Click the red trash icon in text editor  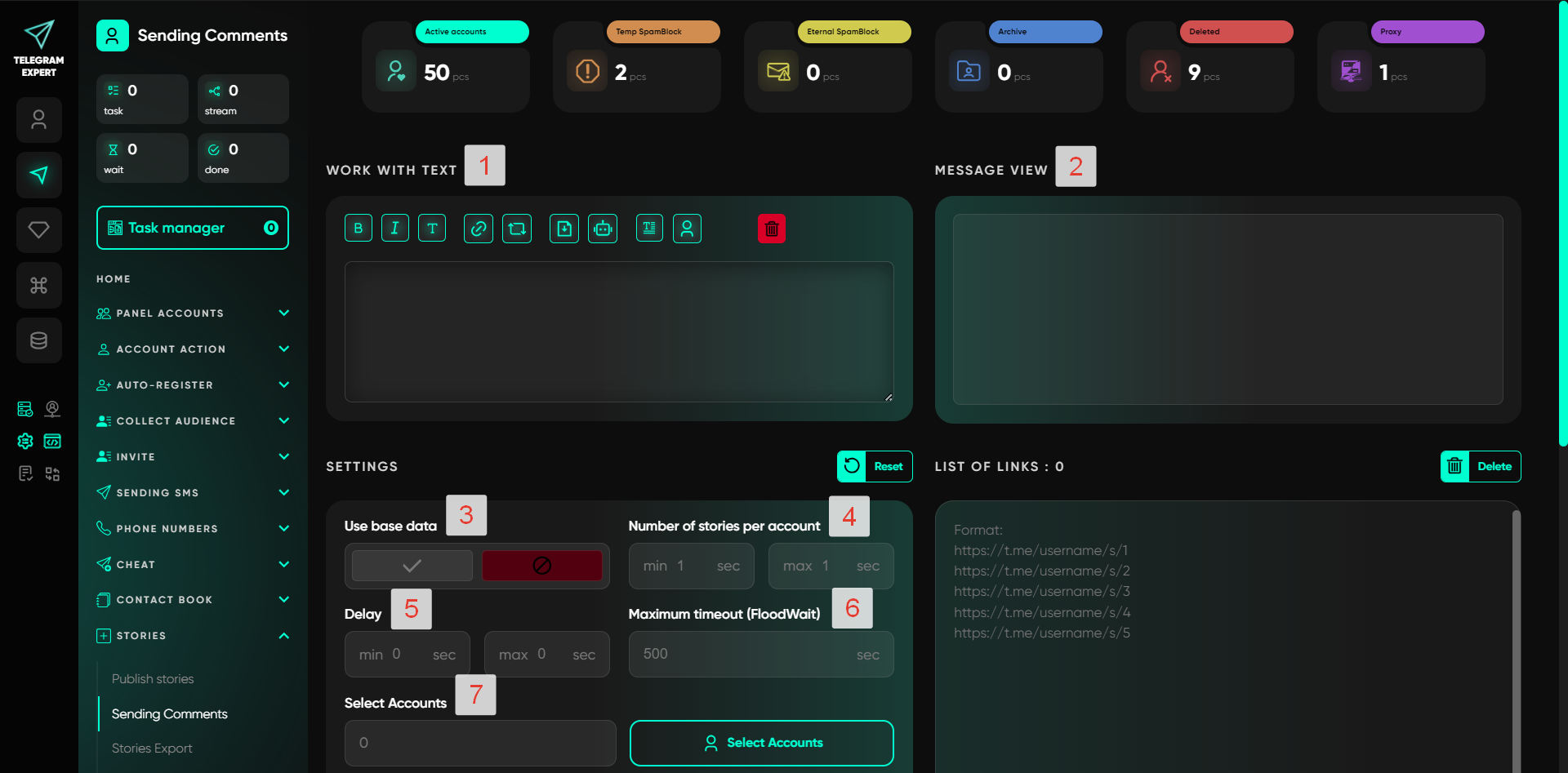[x=771, y=229]
